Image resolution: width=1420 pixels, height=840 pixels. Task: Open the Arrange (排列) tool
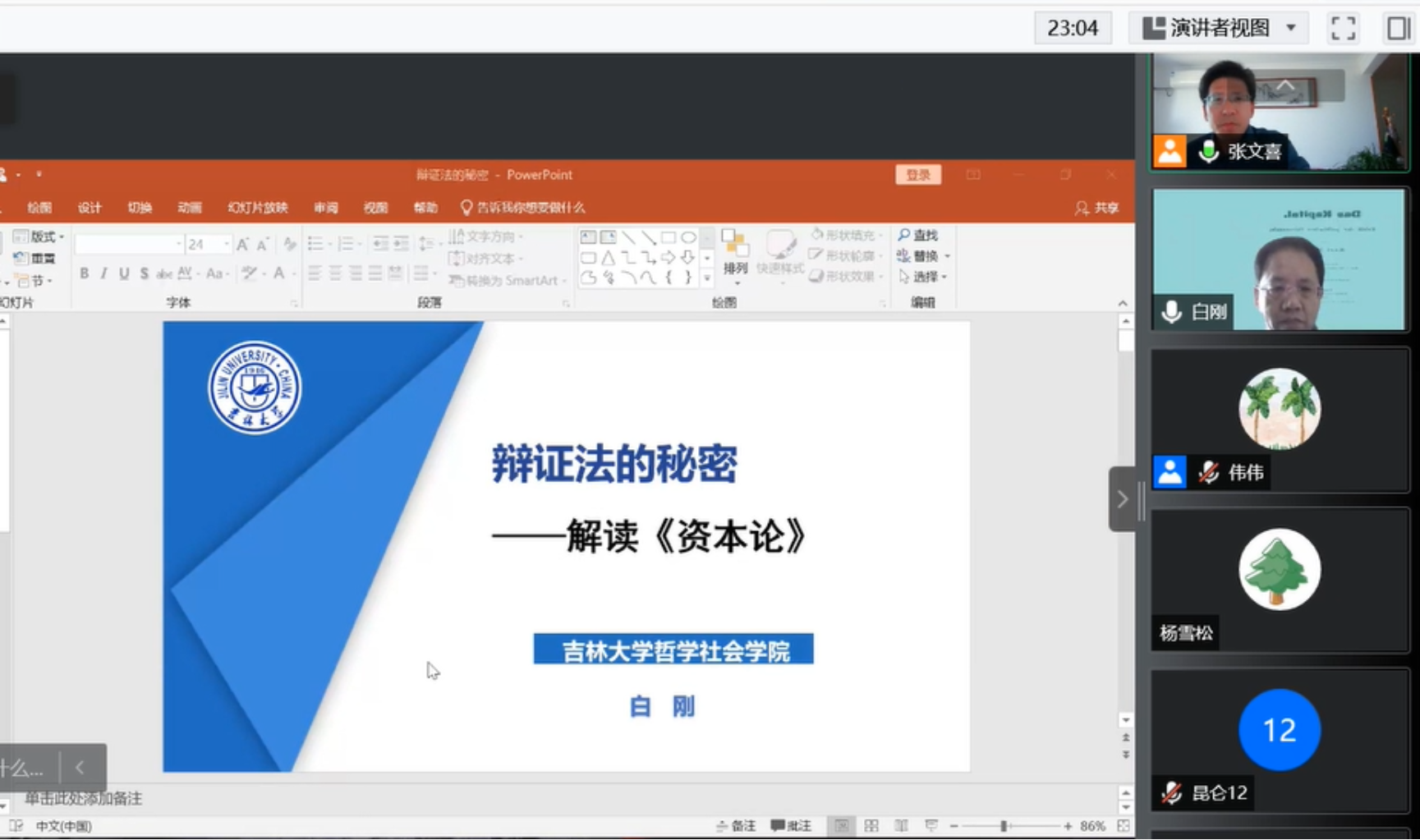(x=735, y=253)
